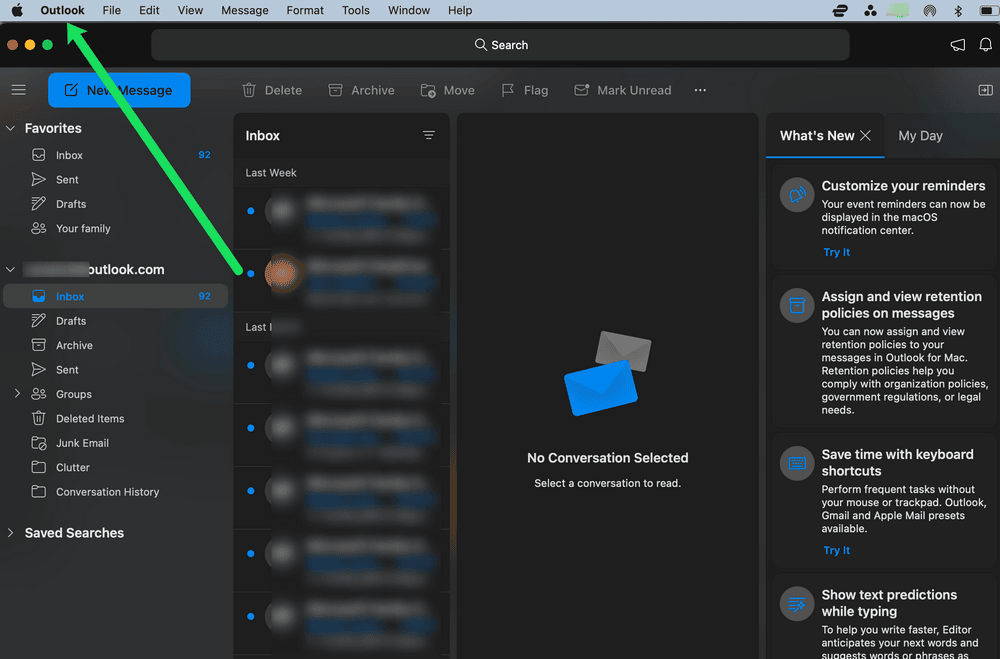Image resolution: width=1000 pixels, height=659 pixels.
Task: Toggle the right task pane button
Action: (x=985, y=90)
